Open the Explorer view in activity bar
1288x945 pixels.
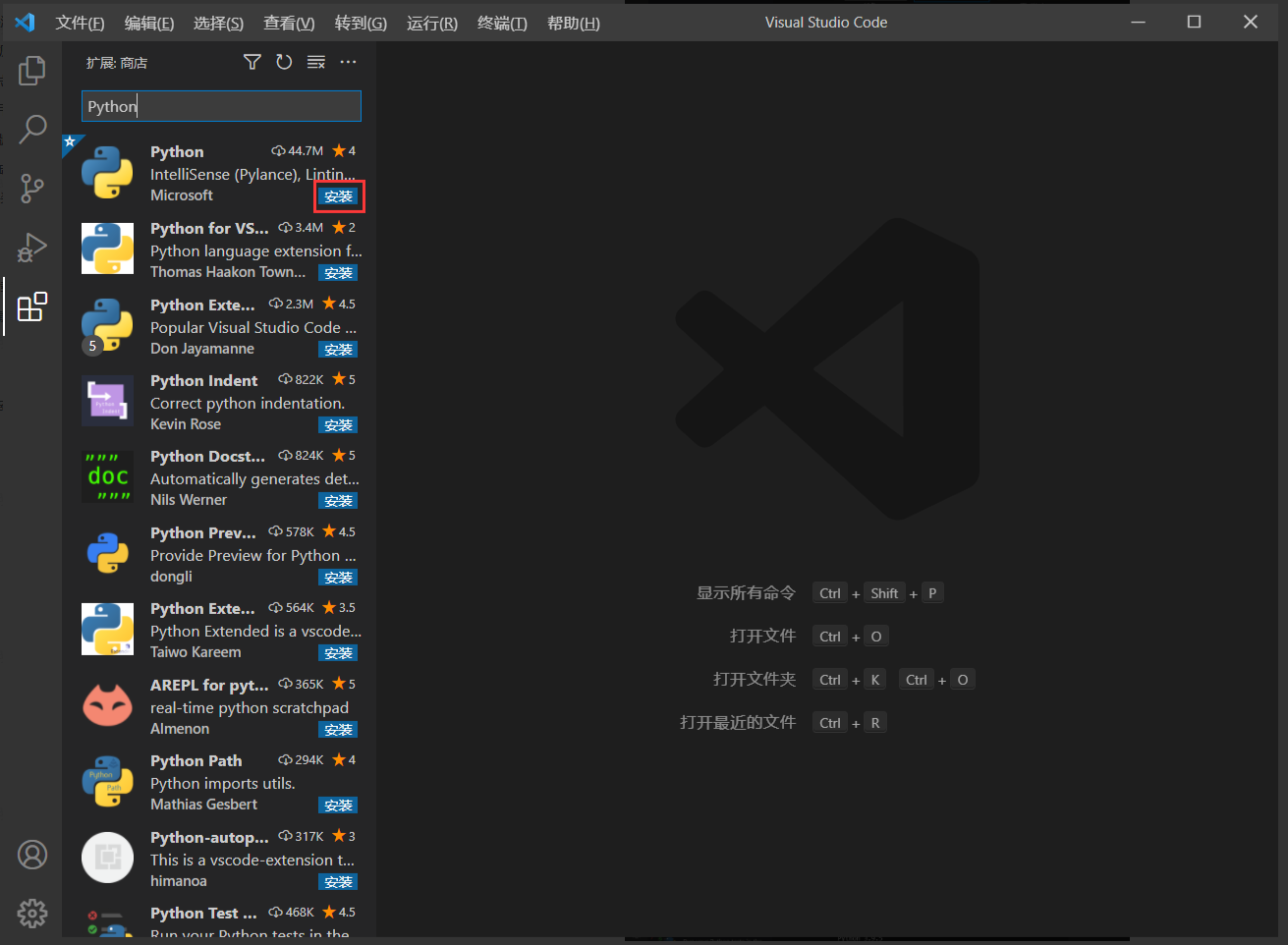pyautogui.click(x=32, y=71)
